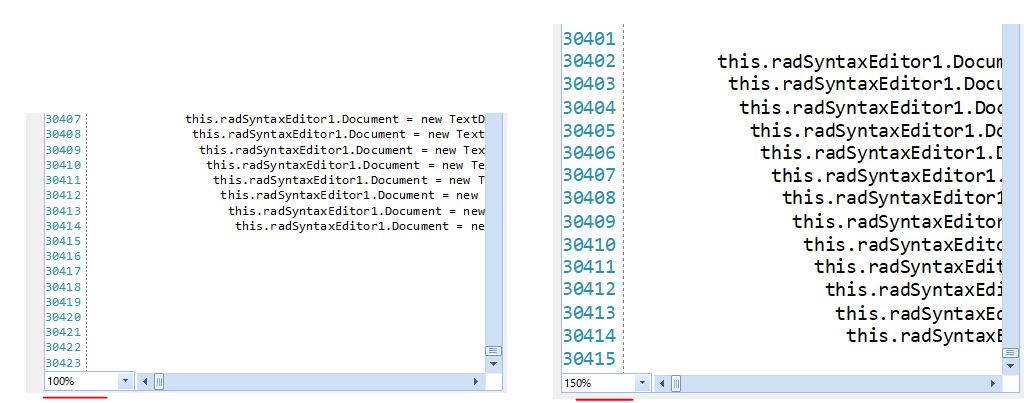Click code on line 30409 in 100% editor

pos(342,150)
